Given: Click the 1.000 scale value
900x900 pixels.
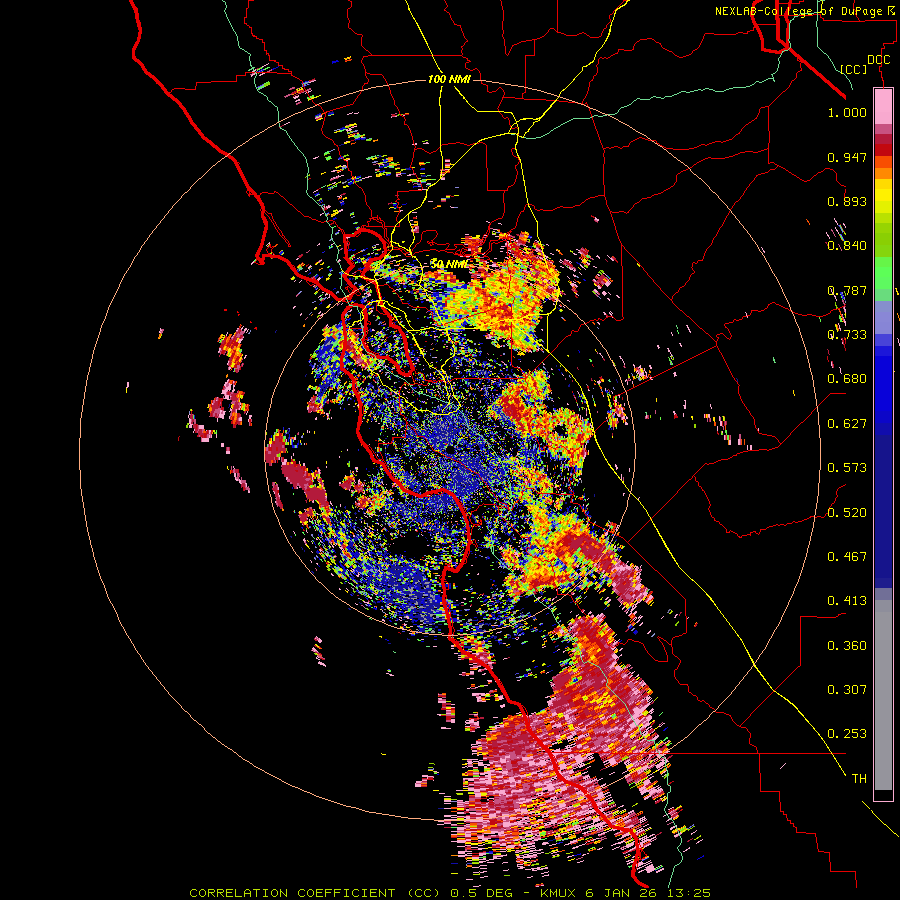Looking at the screenshot, I should coord(847,112).
